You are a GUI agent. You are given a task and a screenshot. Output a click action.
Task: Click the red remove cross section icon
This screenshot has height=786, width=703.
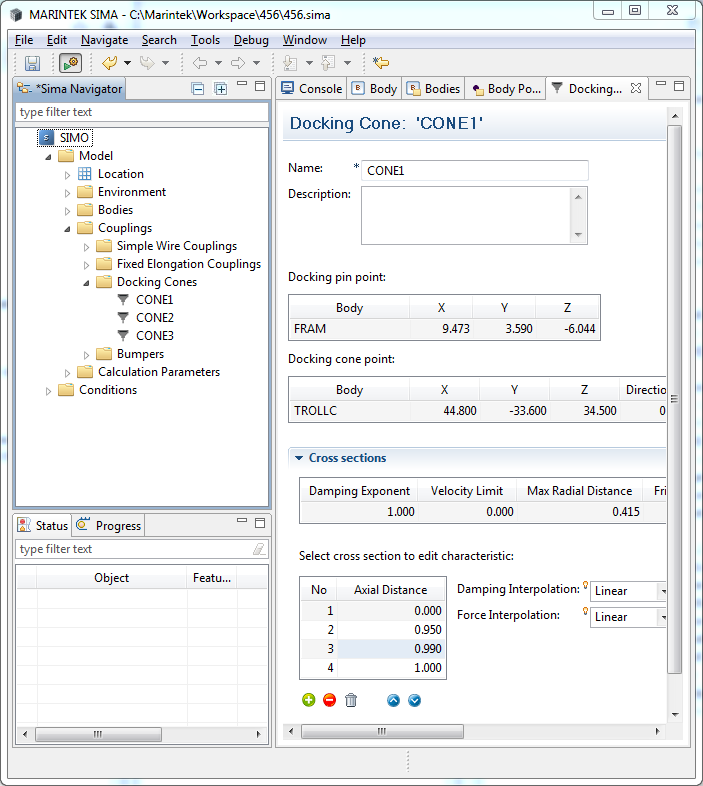click(329, 700)
